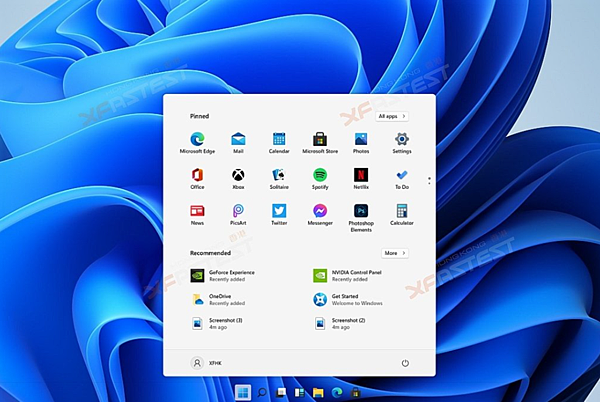Viewport: 600px width, 402px height.
Task: Launch the Calculator app
Action: [x=402, y=215]
